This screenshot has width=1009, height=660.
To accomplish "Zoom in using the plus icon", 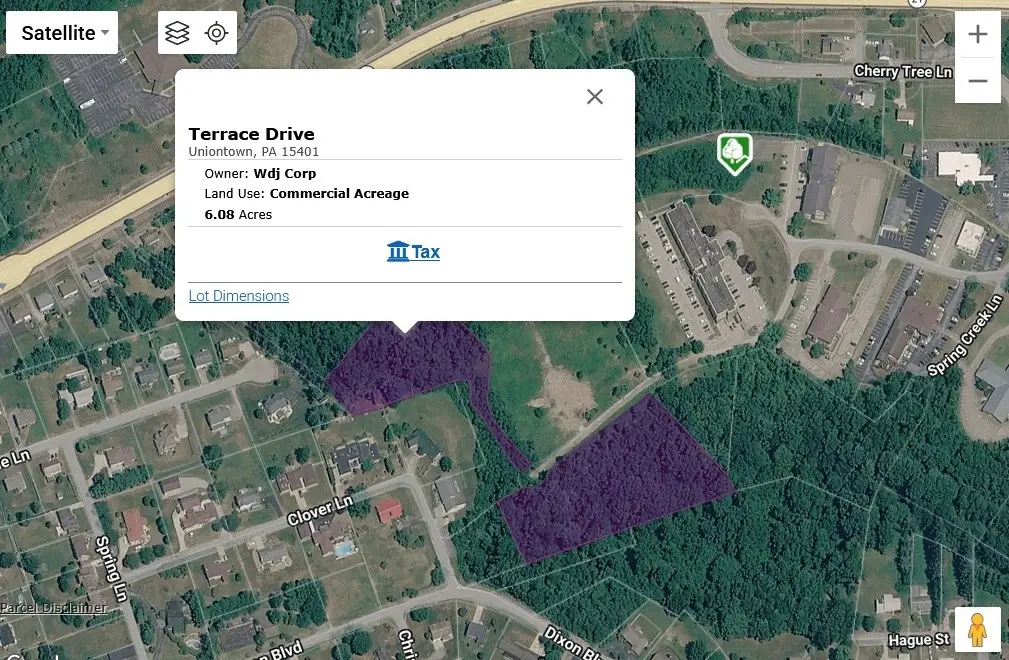I will coord(977,33).
